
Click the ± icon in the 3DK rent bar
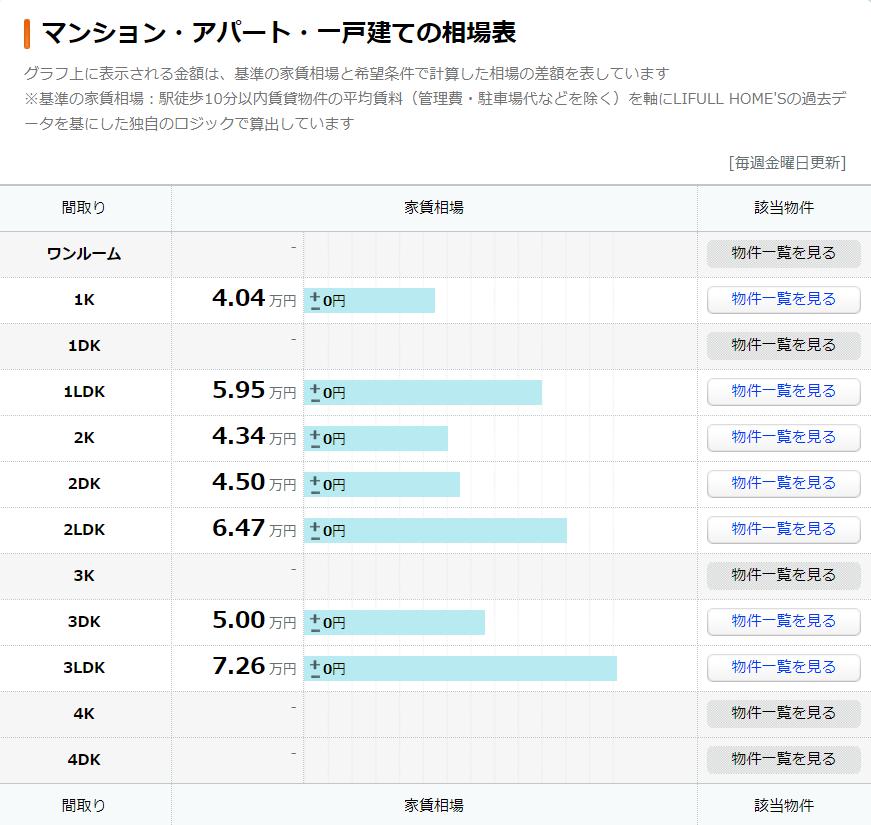coord(315,622)
